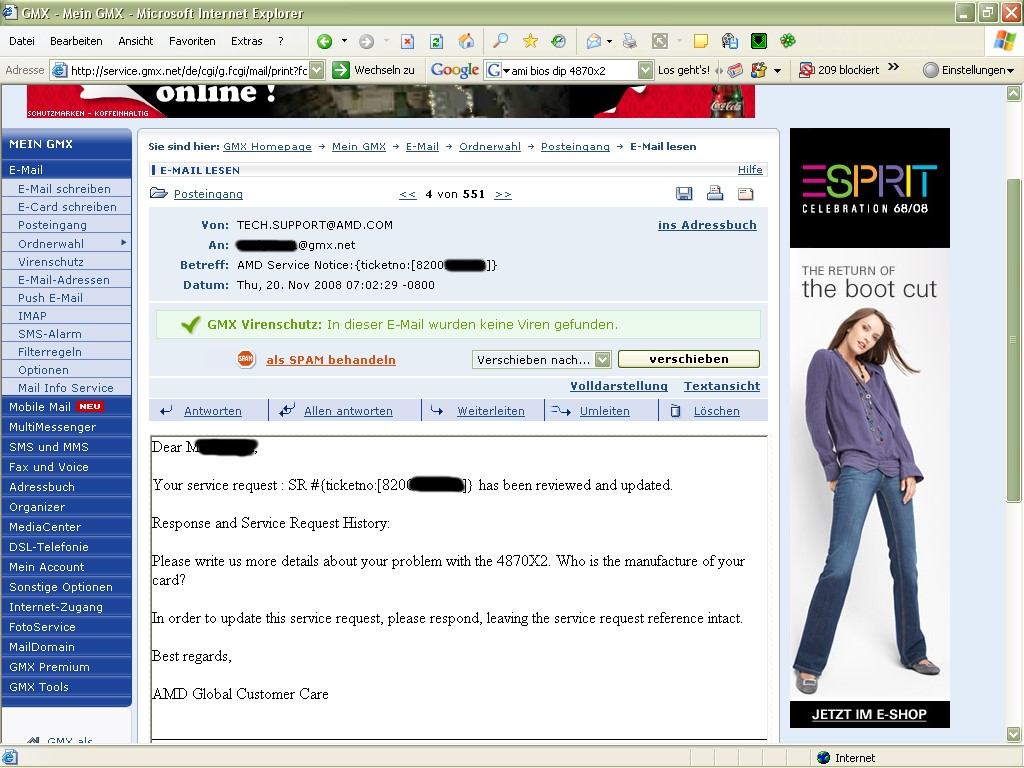Click the red SPAM stop-sign icon
This screenshot has height=768, width=1024.
coord(246,359)
